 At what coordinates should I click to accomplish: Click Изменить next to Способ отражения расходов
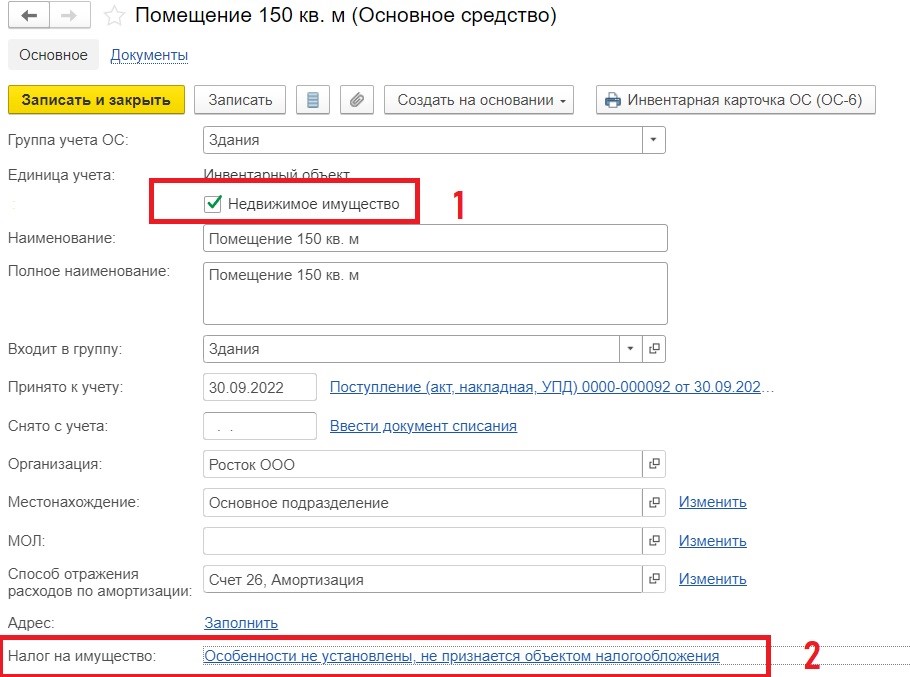pos(713,579)
